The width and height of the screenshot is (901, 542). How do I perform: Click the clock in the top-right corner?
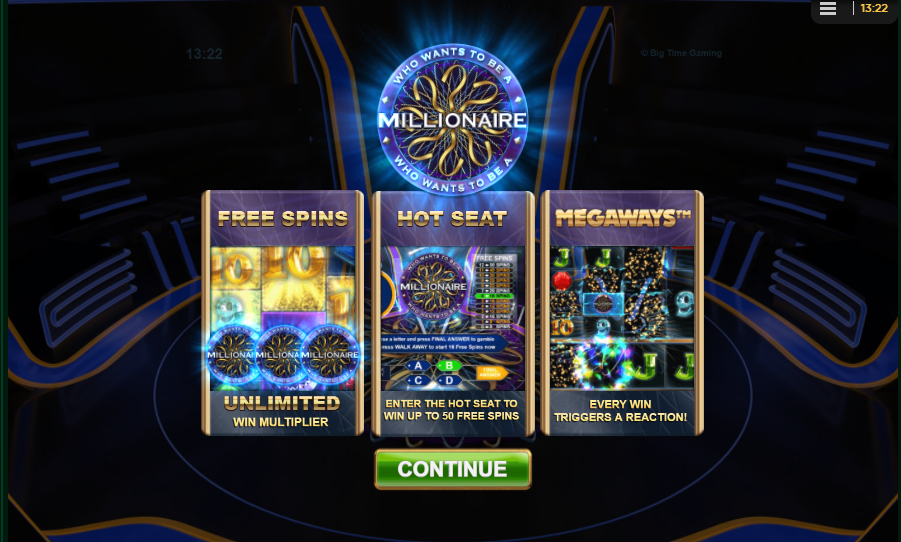[x=874, y=8]
